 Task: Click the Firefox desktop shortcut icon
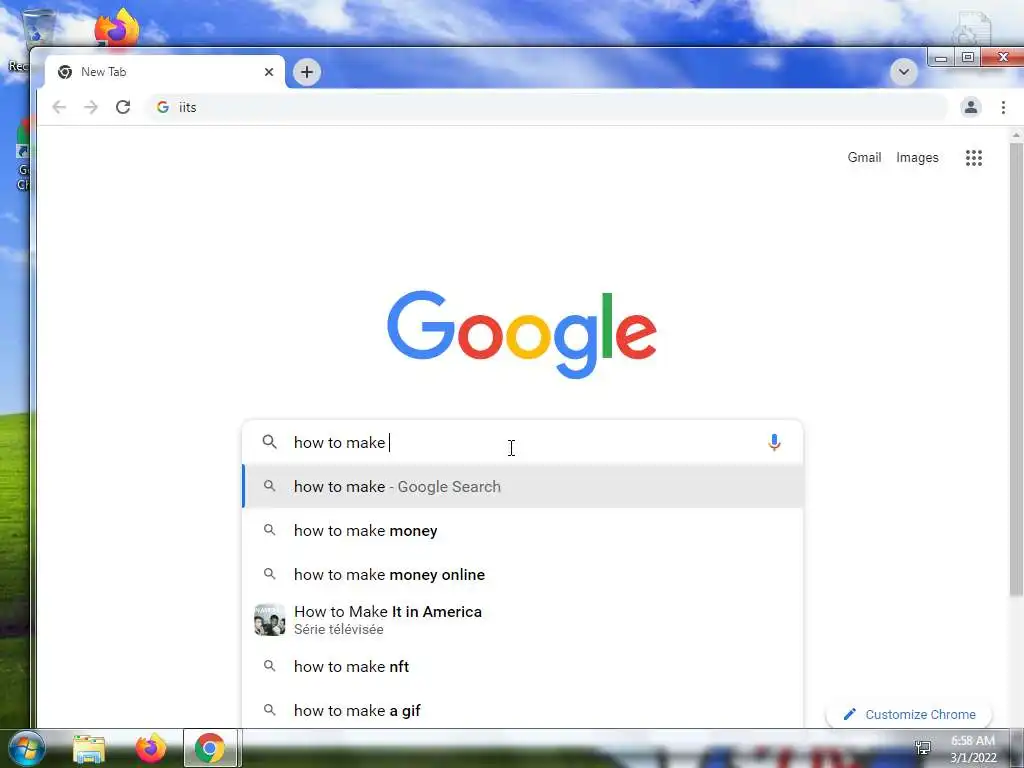(117, 27)
